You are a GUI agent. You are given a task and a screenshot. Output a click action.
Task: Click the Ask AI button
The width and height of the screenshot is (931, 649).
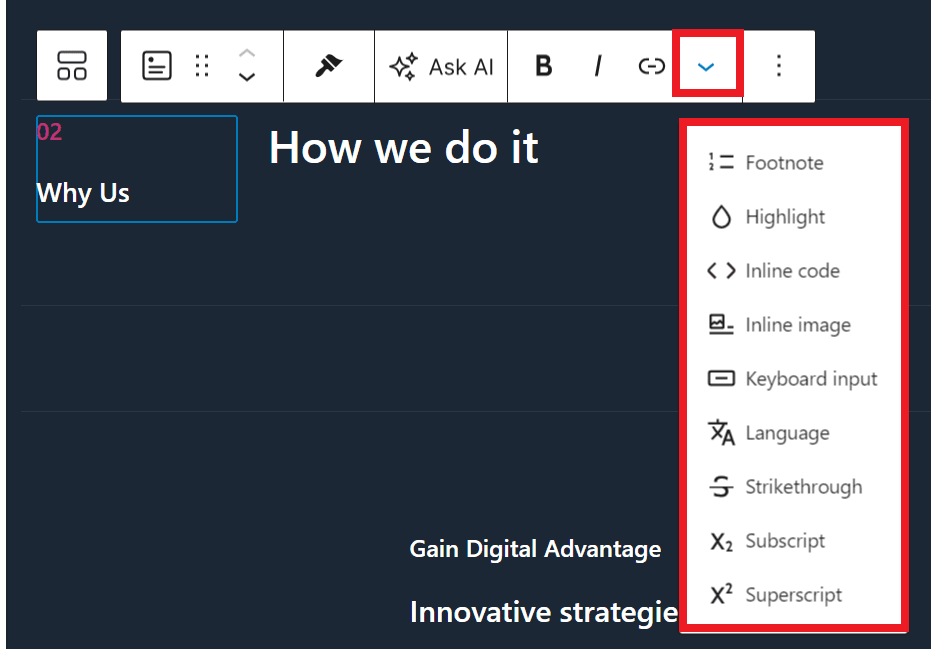pyautogui.click(x=441, y=67)
